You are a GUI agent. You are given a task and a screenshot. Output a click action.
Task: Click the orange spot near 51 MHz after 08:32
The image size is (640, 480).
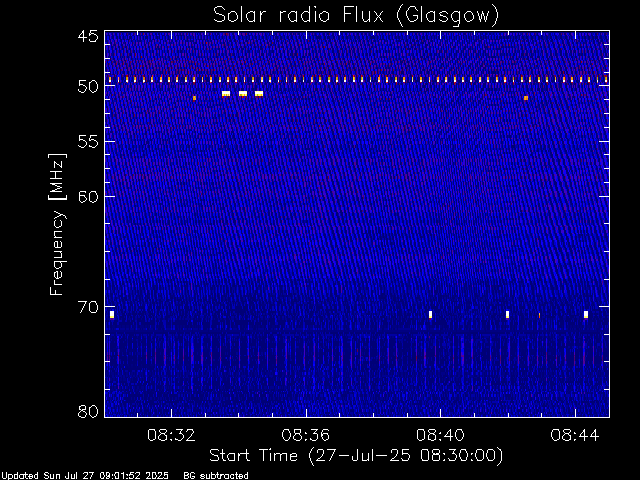click(x=194, y=98)
